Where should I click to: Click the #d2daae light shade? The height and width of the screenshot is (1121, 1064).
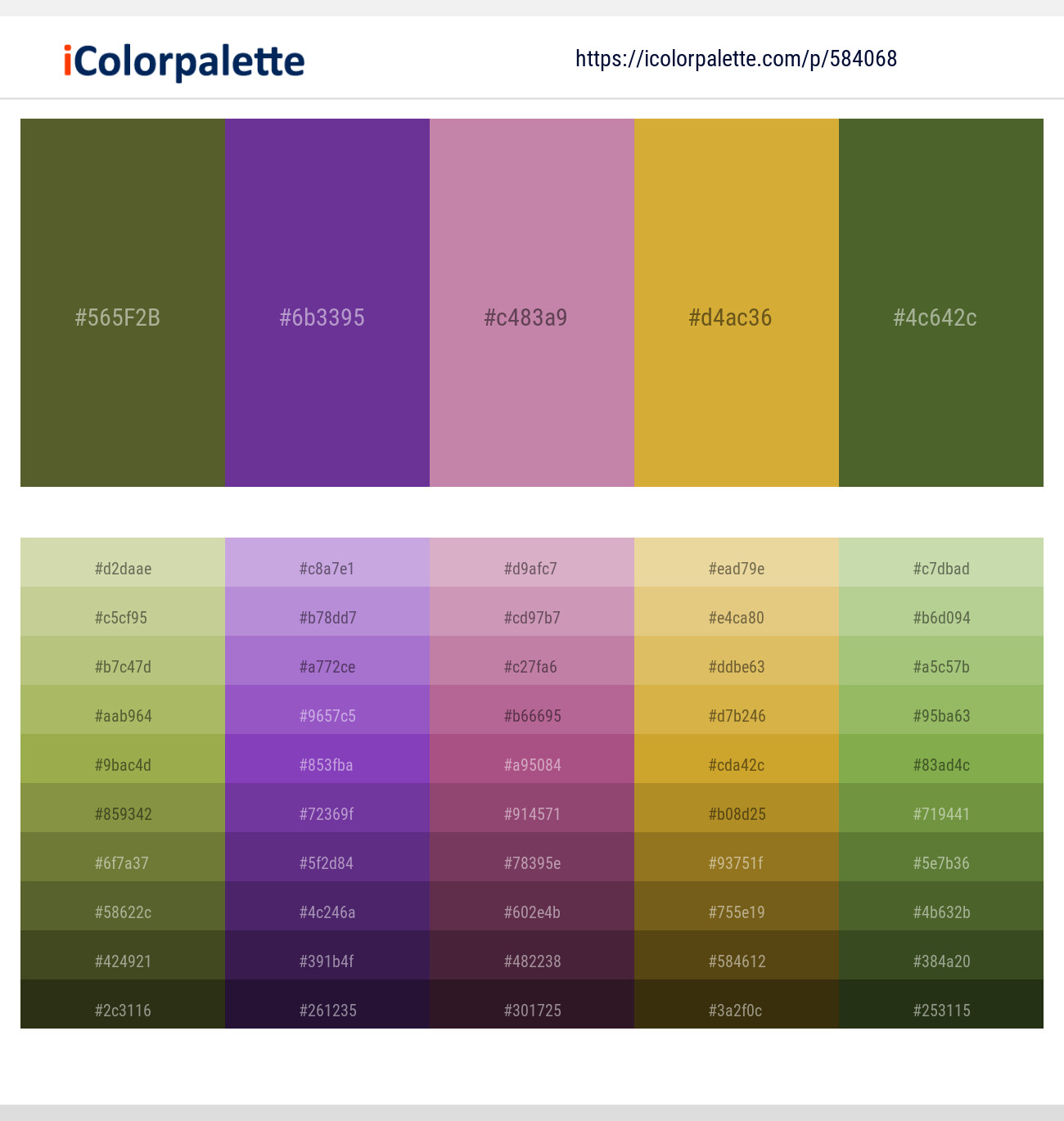click(122, 568)
